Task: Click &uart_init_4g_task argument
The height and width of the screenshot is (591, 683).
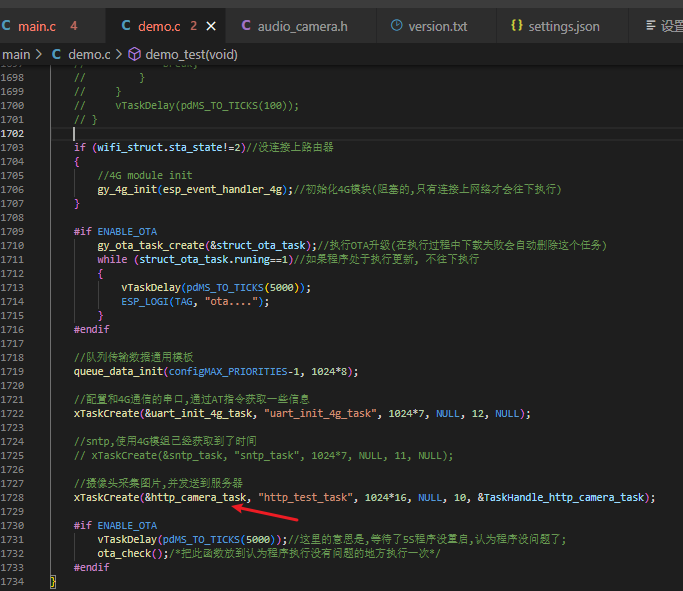Action: 198,413
